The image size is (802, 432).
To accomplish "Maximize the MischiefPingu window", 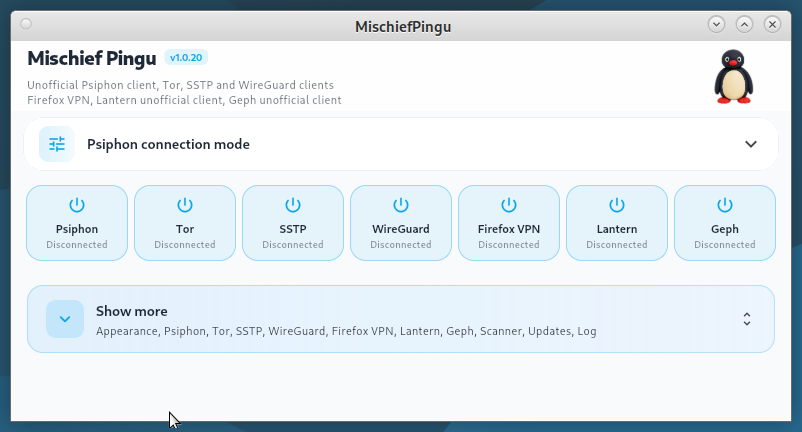I will click(x=744, y=24).
